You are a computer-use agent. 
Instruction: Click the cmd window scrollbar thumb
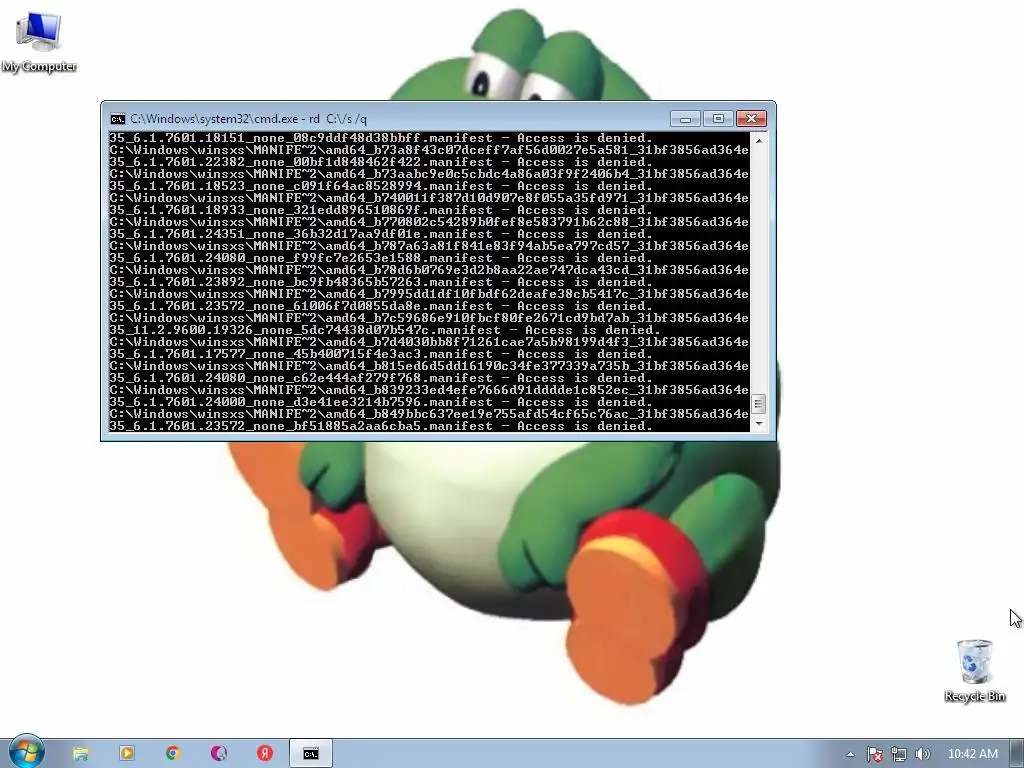tap(759, 404)
